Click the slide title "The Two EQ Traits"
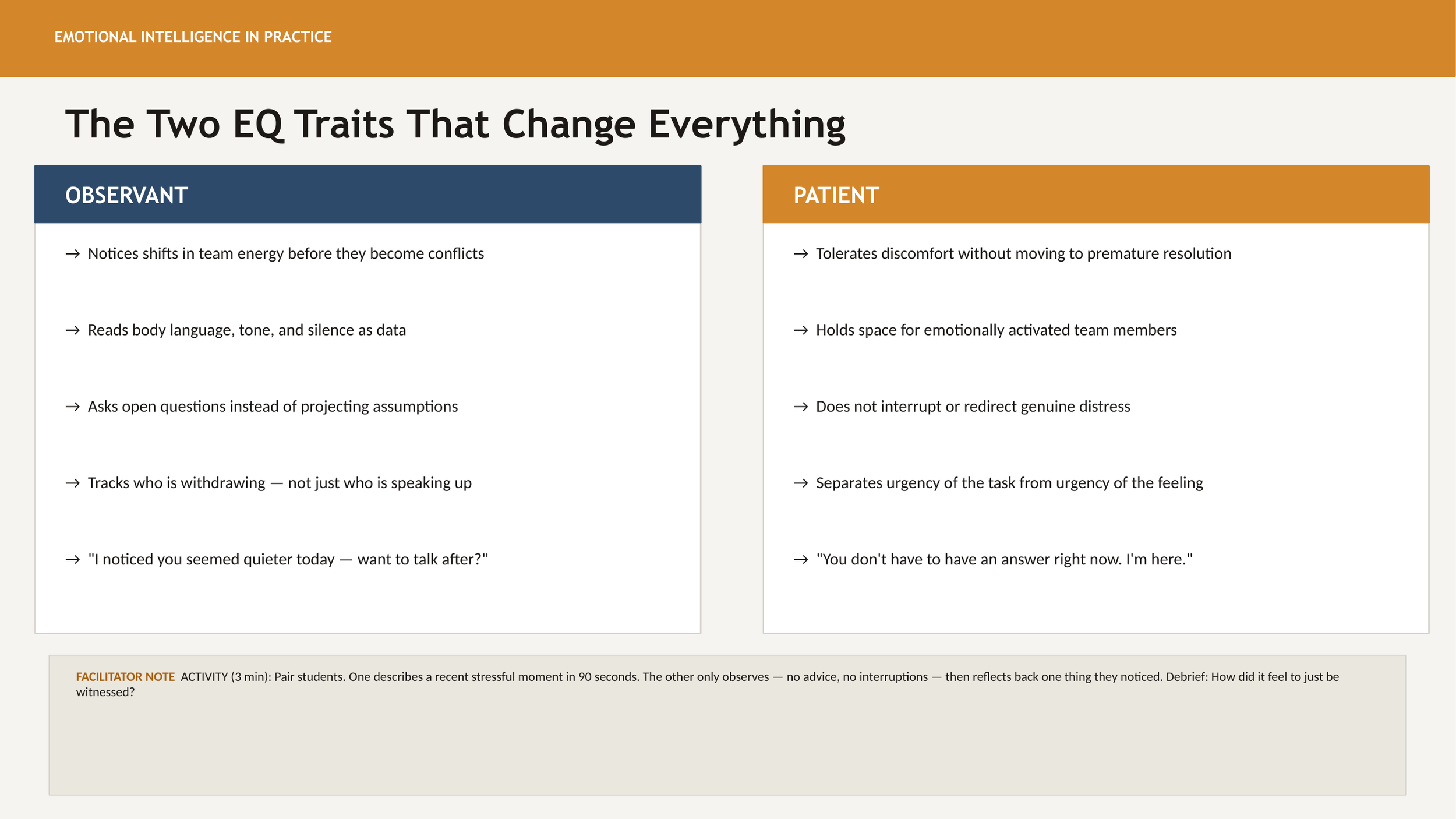The image size is (1456, 819). pos(455,124)
